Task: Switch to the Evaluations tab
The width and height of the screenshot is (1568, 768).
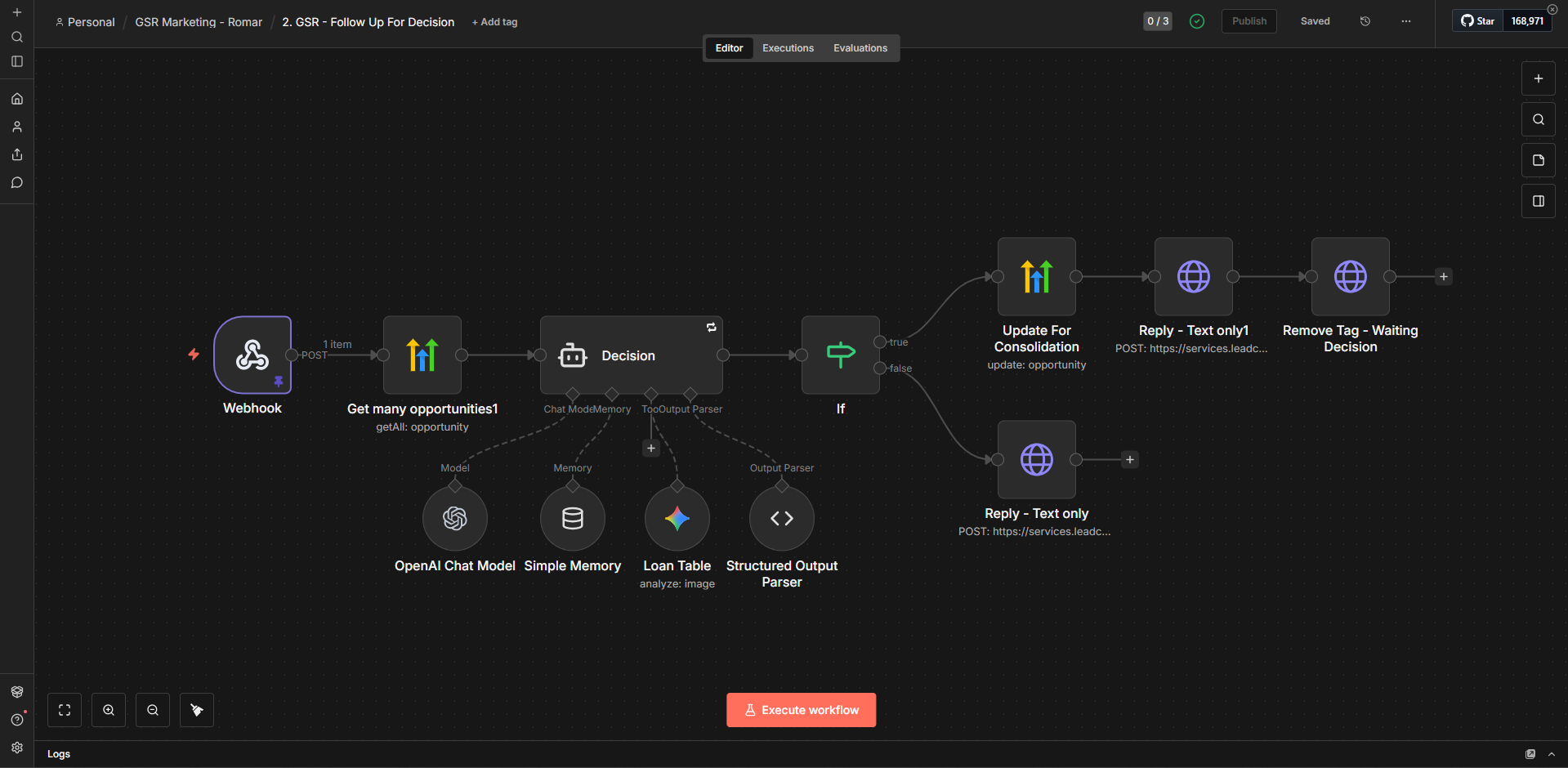Action: point(860,48)
